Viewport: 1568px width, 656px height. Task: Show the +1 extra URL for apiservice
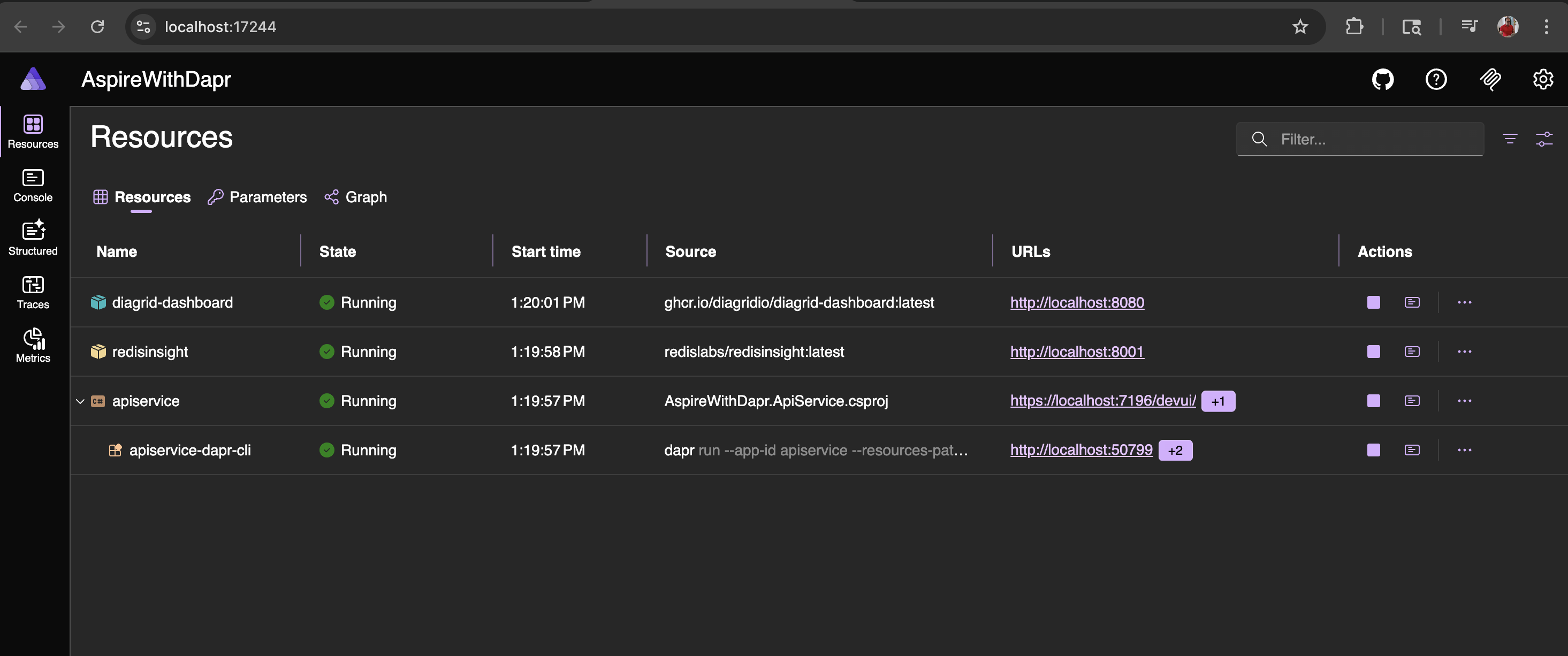(x=1217, y=402)
